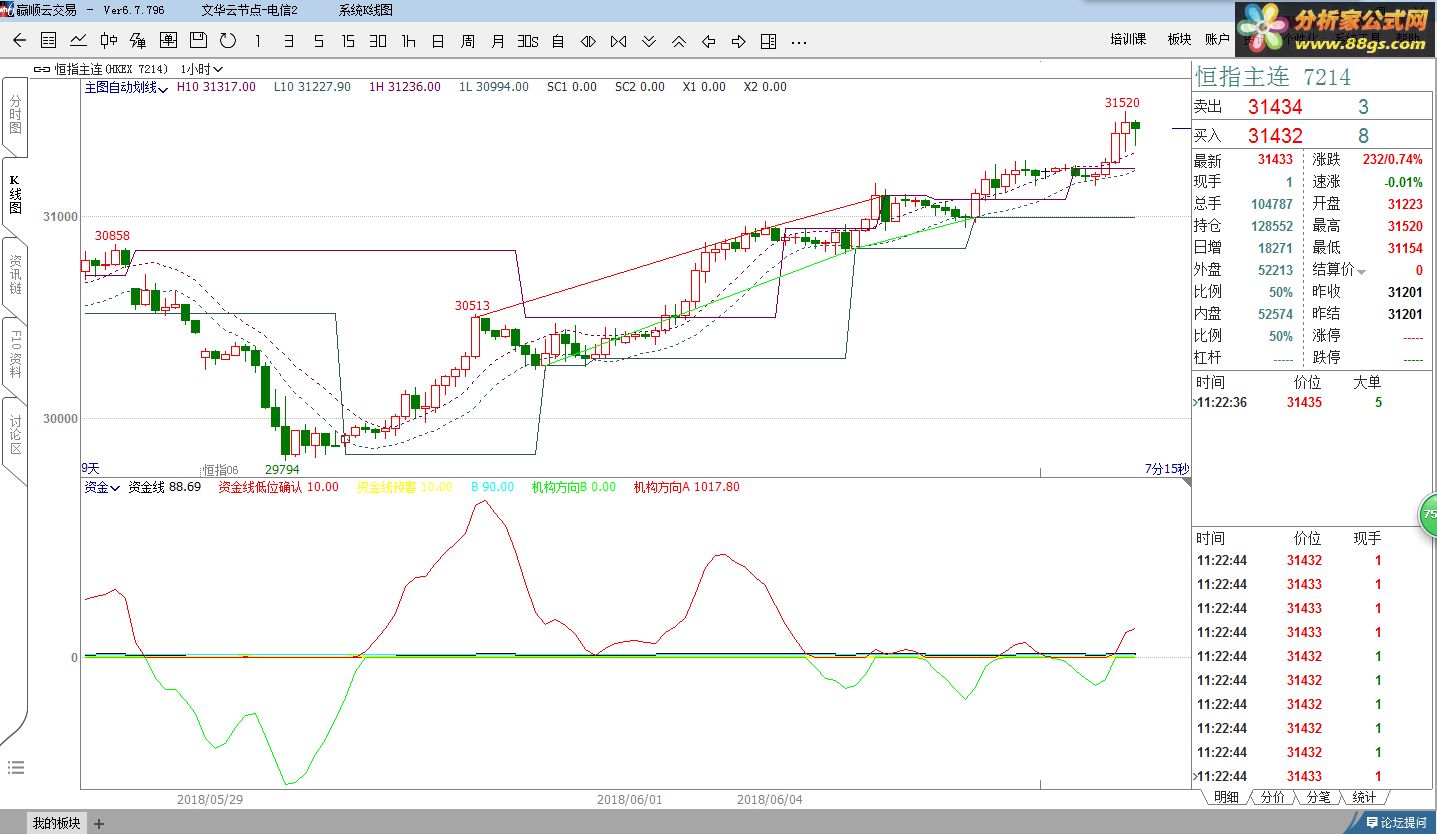Select the 3-minute period button
The height and width of the screenshot is (834, 1437).
point(288,41)
